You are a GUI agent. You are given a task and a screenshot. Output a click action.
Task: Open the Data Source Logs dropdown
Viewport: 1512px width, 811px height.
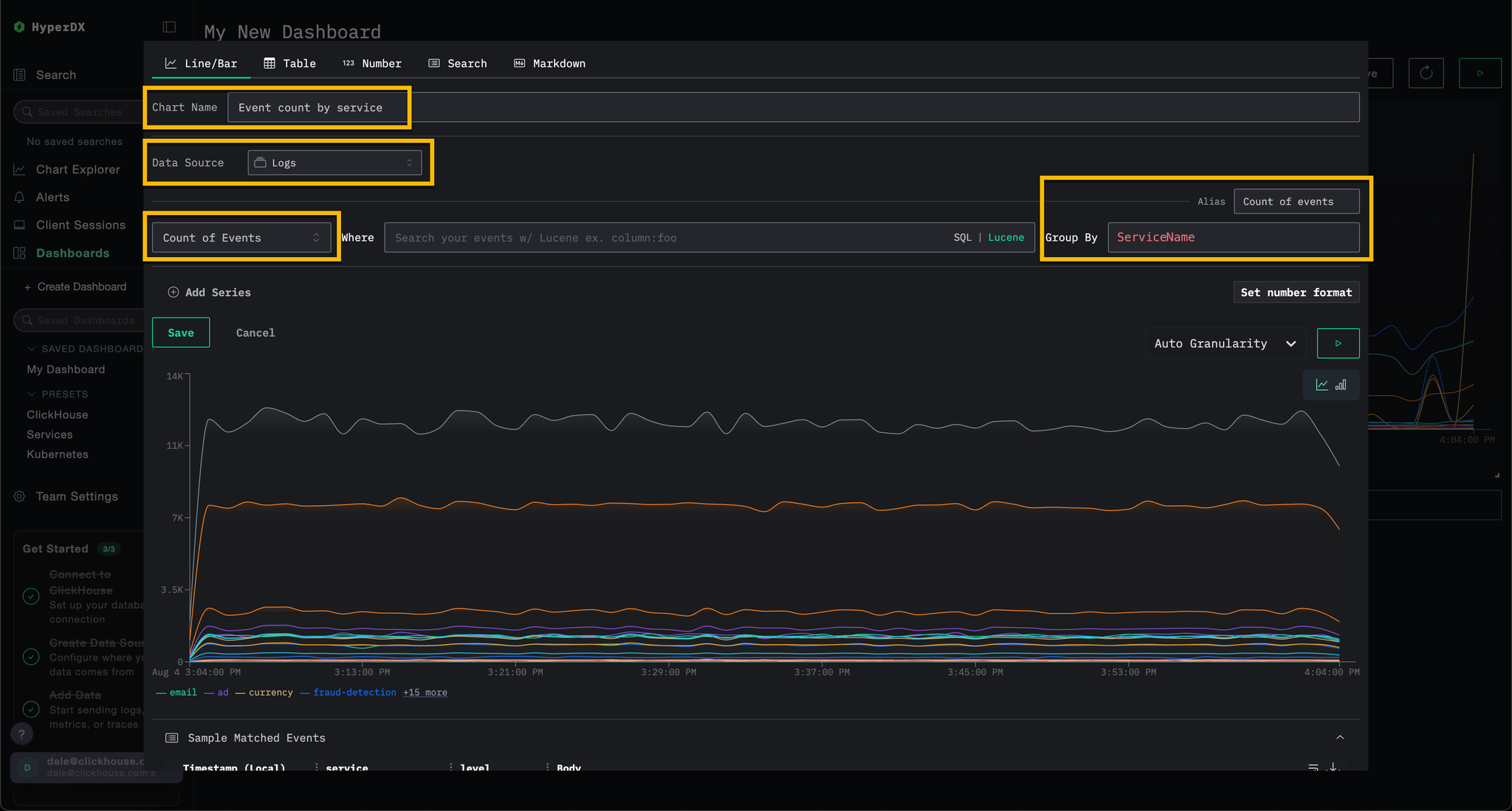coord(334,162)
